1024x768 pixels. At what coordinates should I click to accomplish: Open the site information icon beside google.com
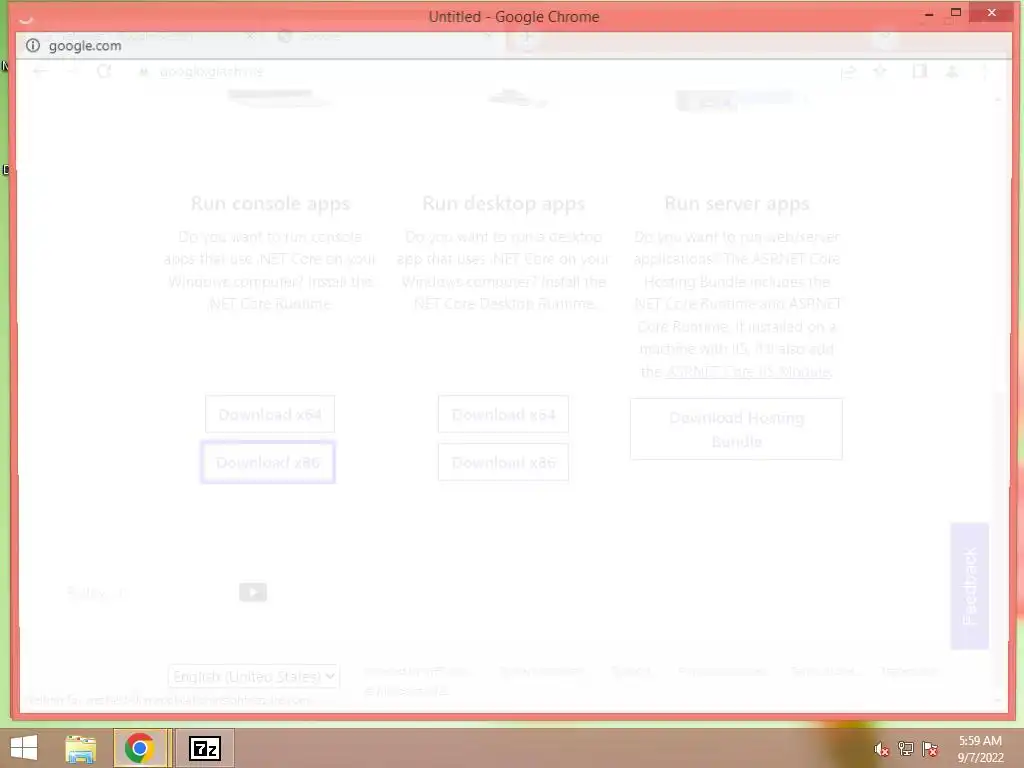coord(33,46)
